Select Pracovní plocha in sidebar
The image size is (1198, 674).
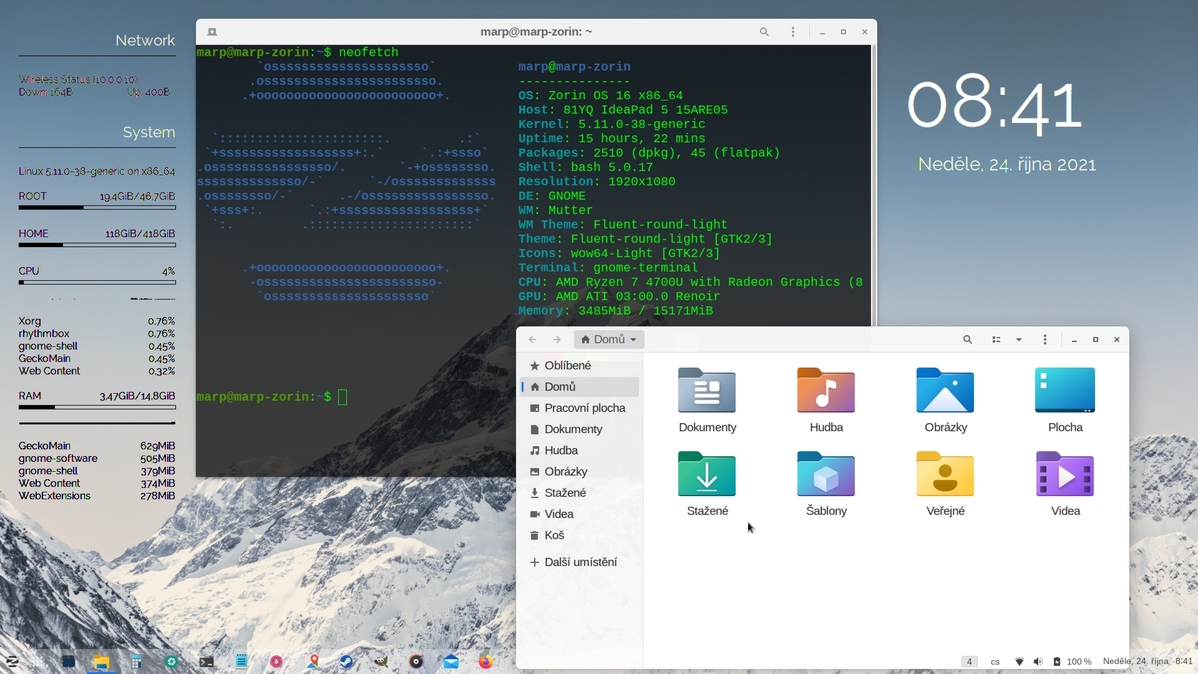(x=580, y=408)
